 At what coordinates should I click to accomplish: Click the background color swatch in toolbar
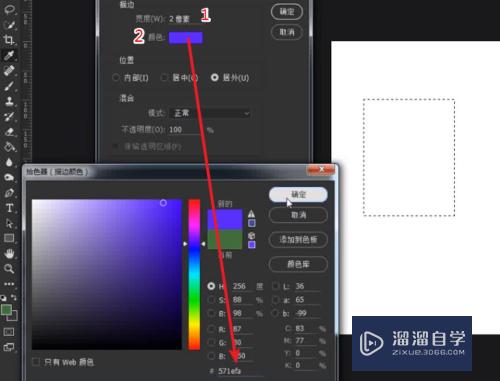[x=14, y=317]
